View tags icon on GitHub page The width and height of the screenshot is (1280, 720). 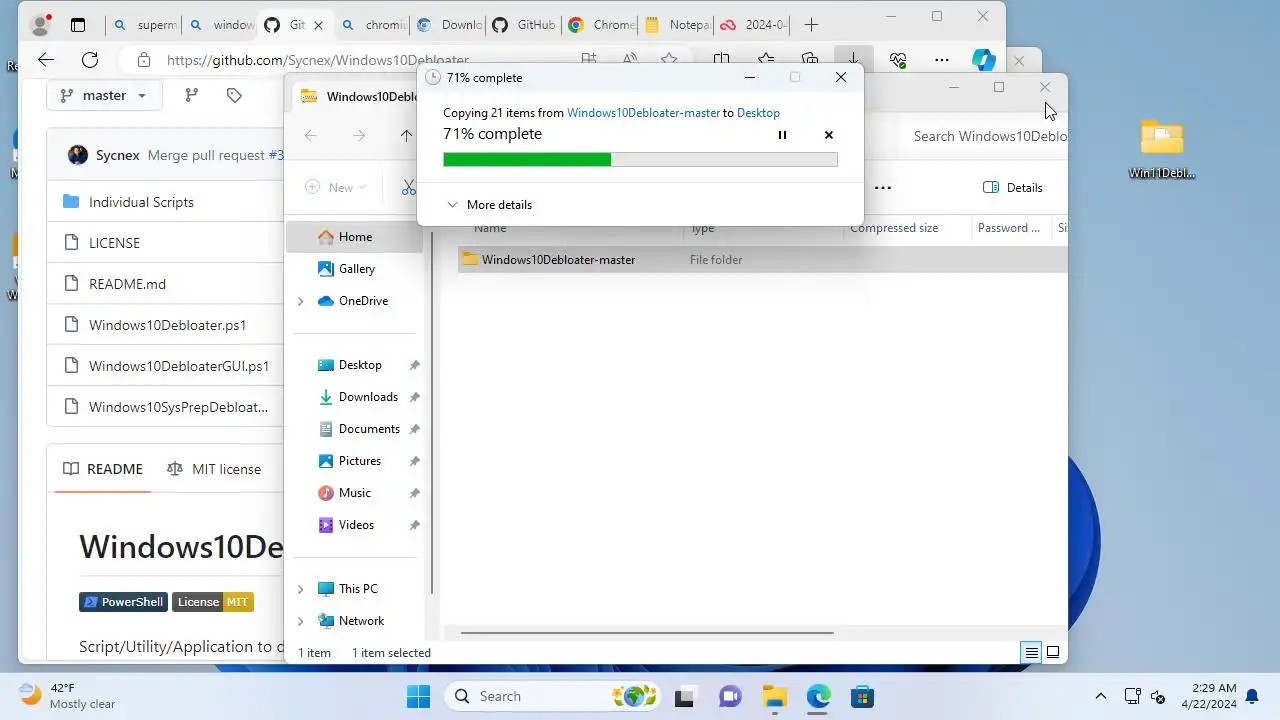pos(234,95)
